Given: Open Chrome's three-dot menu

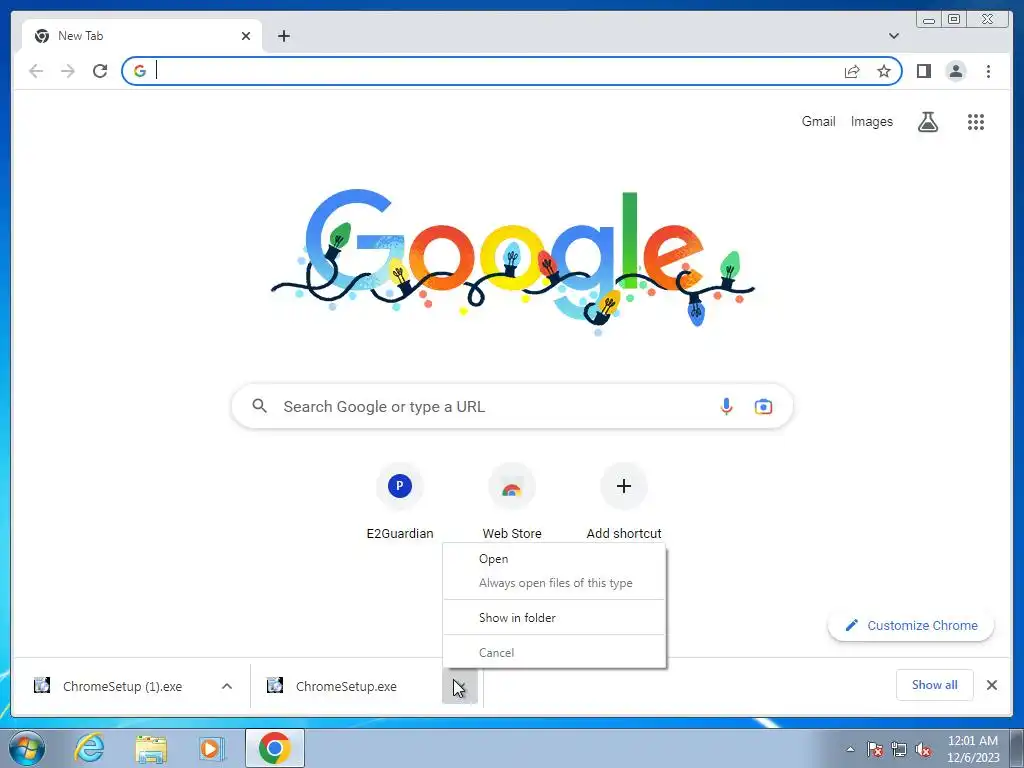Looking at the screenshot, I should (988, 71).
